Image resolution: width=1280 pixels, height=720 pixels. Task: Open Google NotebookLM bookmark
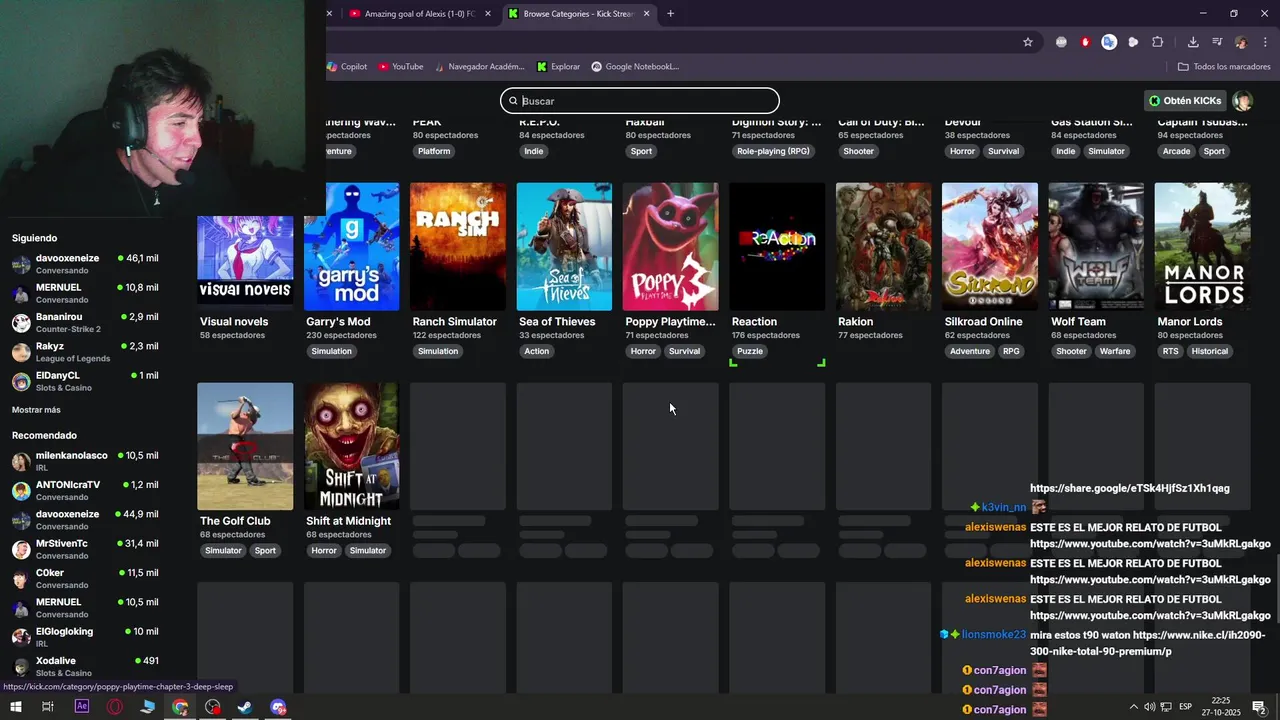[635, 67]
